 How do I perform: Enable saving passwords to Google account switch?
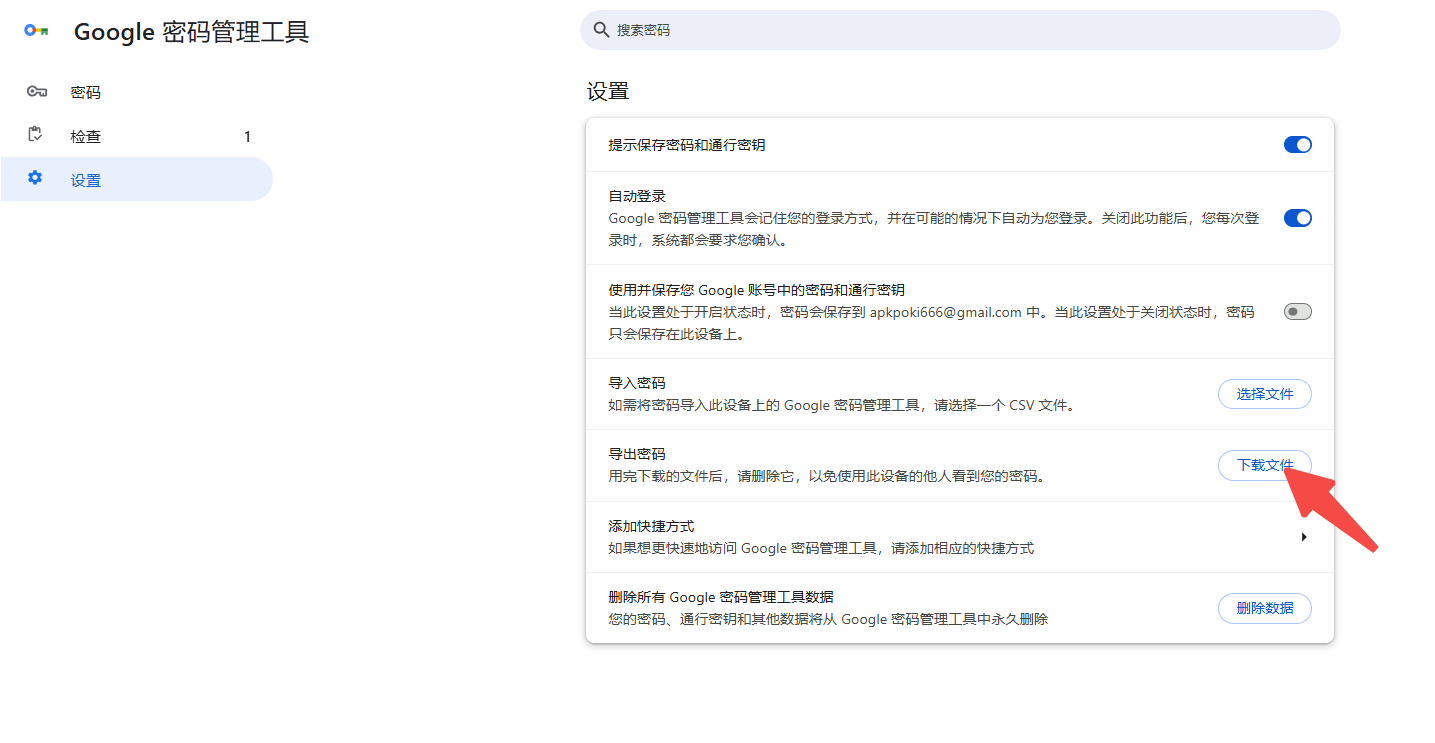coord(1297,312)
